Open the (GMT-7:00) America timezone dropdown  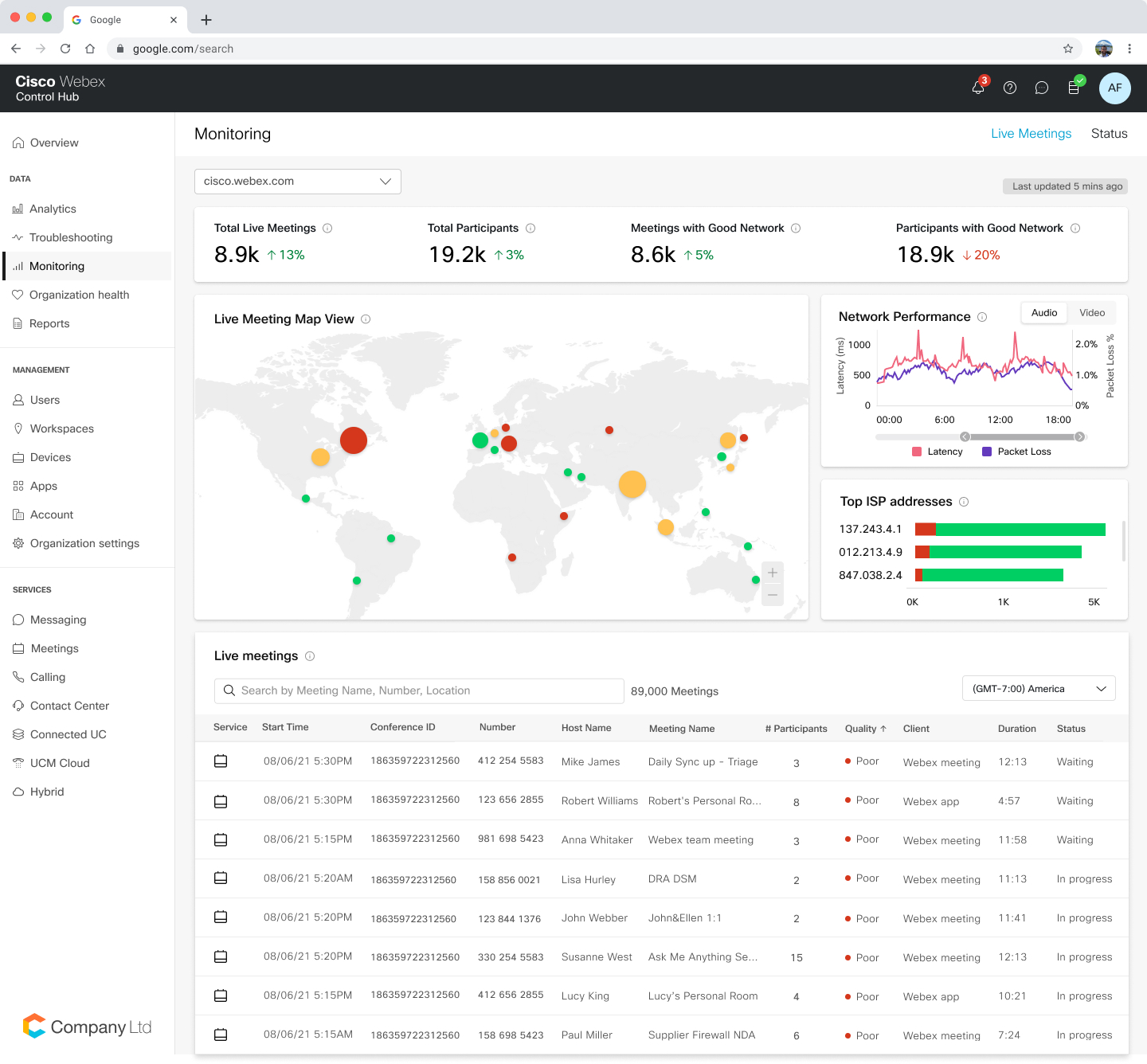coord(1039,689)
